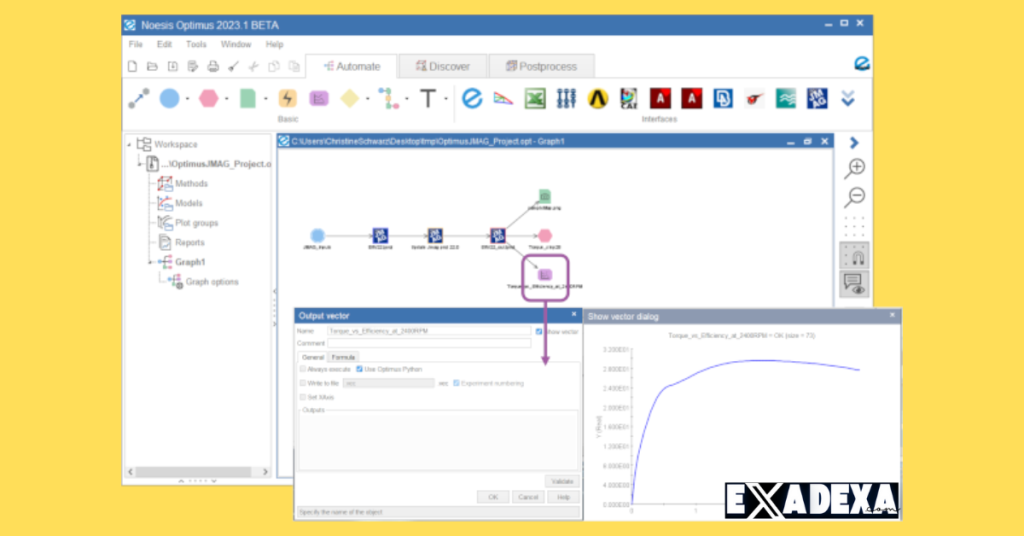Select the pink hexagon output node tool
The height and width of the screenshot is (536, 1024).
point(208,98)
